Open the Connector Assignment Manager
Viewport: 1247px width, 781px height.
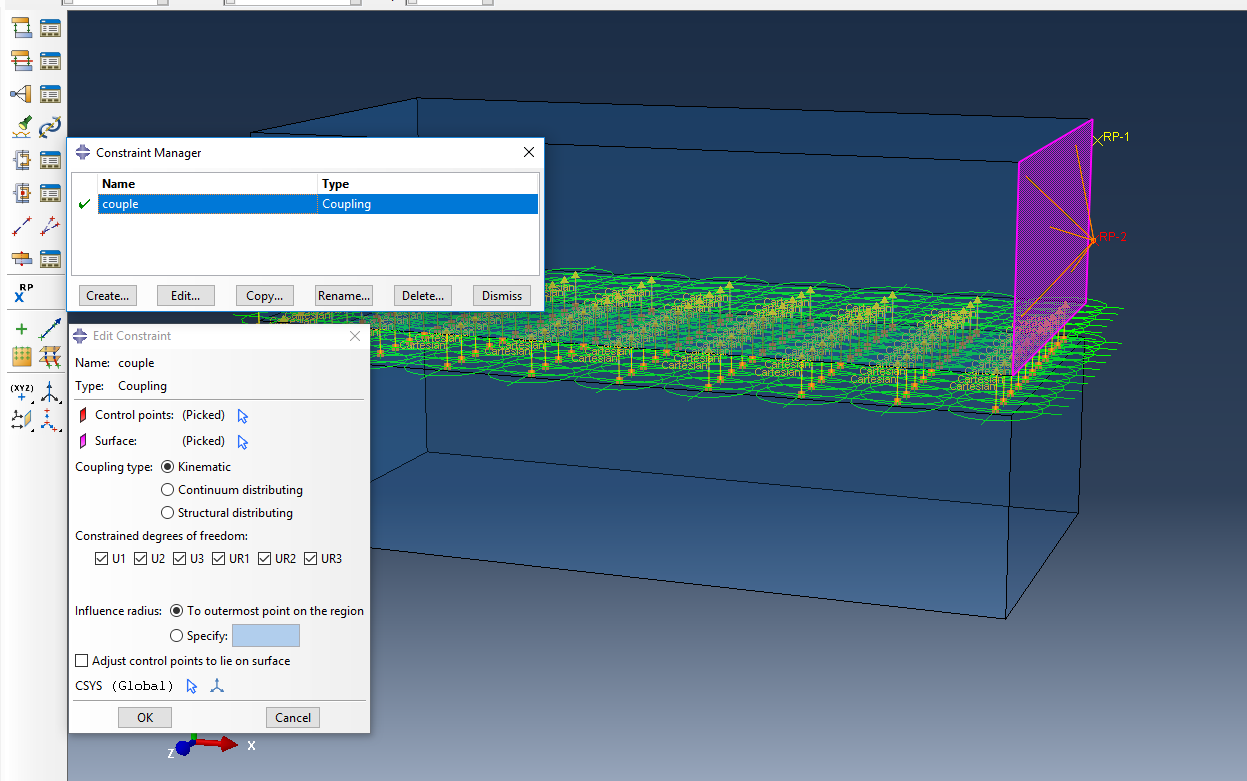click(x=50, y=193)
